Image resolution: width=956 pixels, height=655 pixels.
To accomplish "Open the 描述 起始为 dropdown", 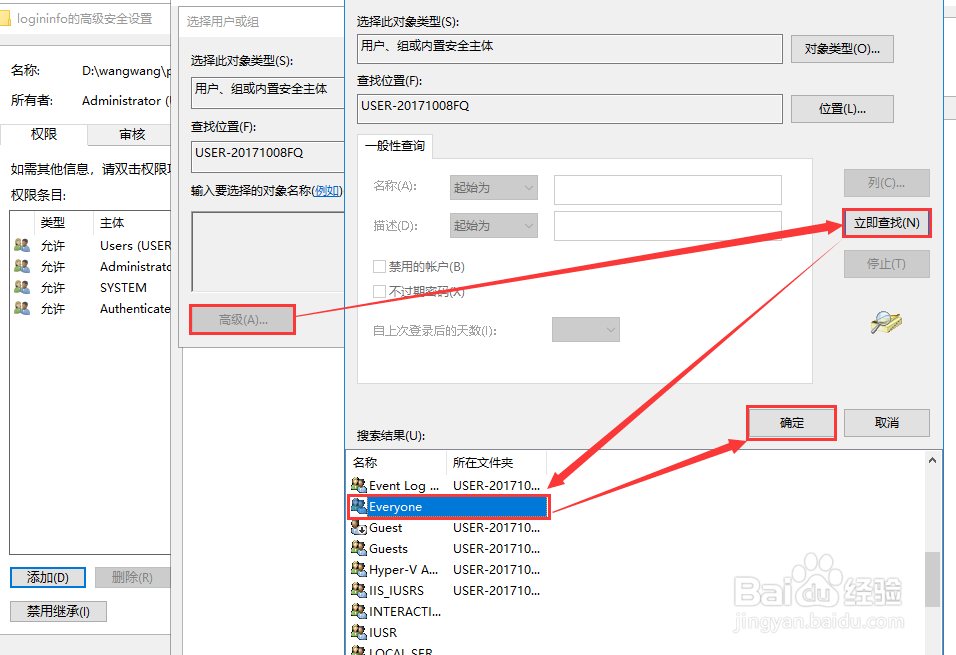I will (x=493, y=225).
